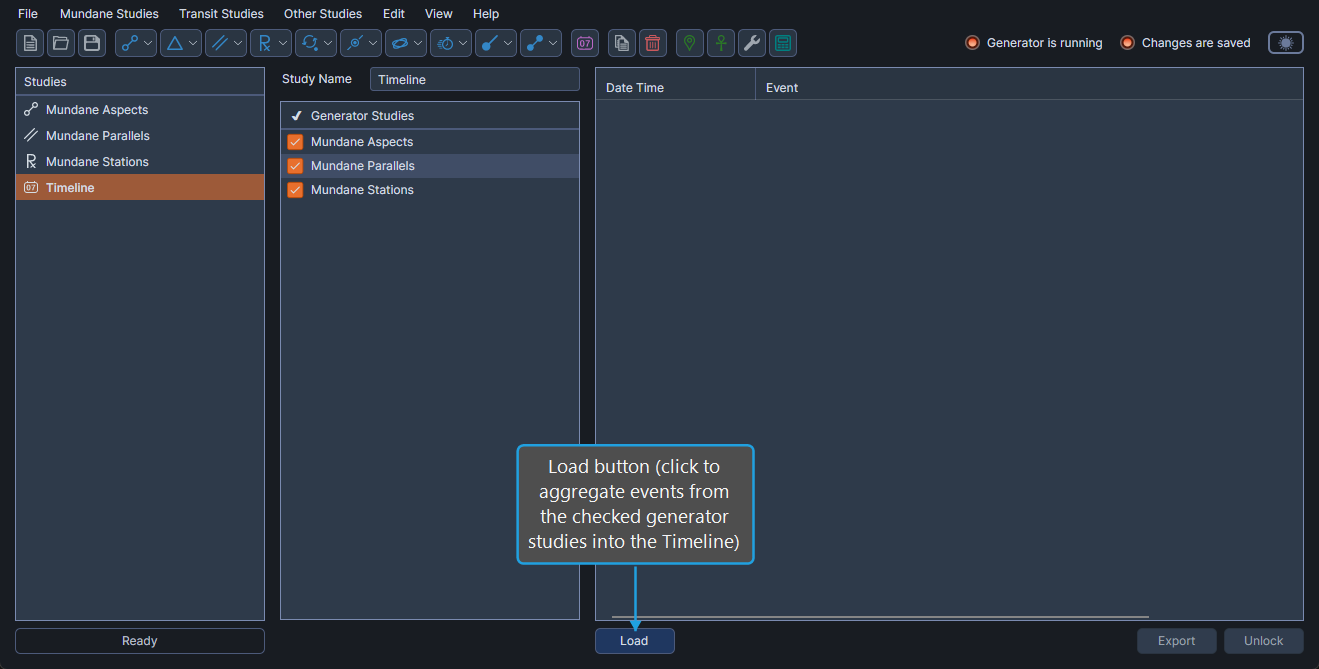The height and width of the screenshot is (669, 1319).
Task: Click the parallels double-slash toolbar icon
Action: [x=220, y=43]
